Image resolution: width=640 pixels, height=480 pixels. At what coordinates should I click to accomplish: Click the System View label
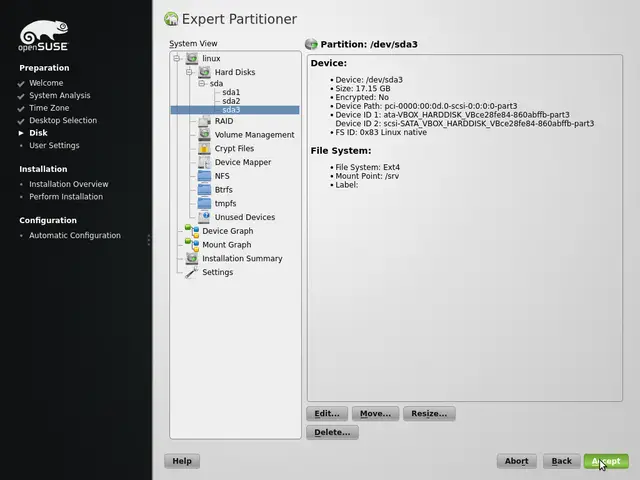(x=193, y=44)
